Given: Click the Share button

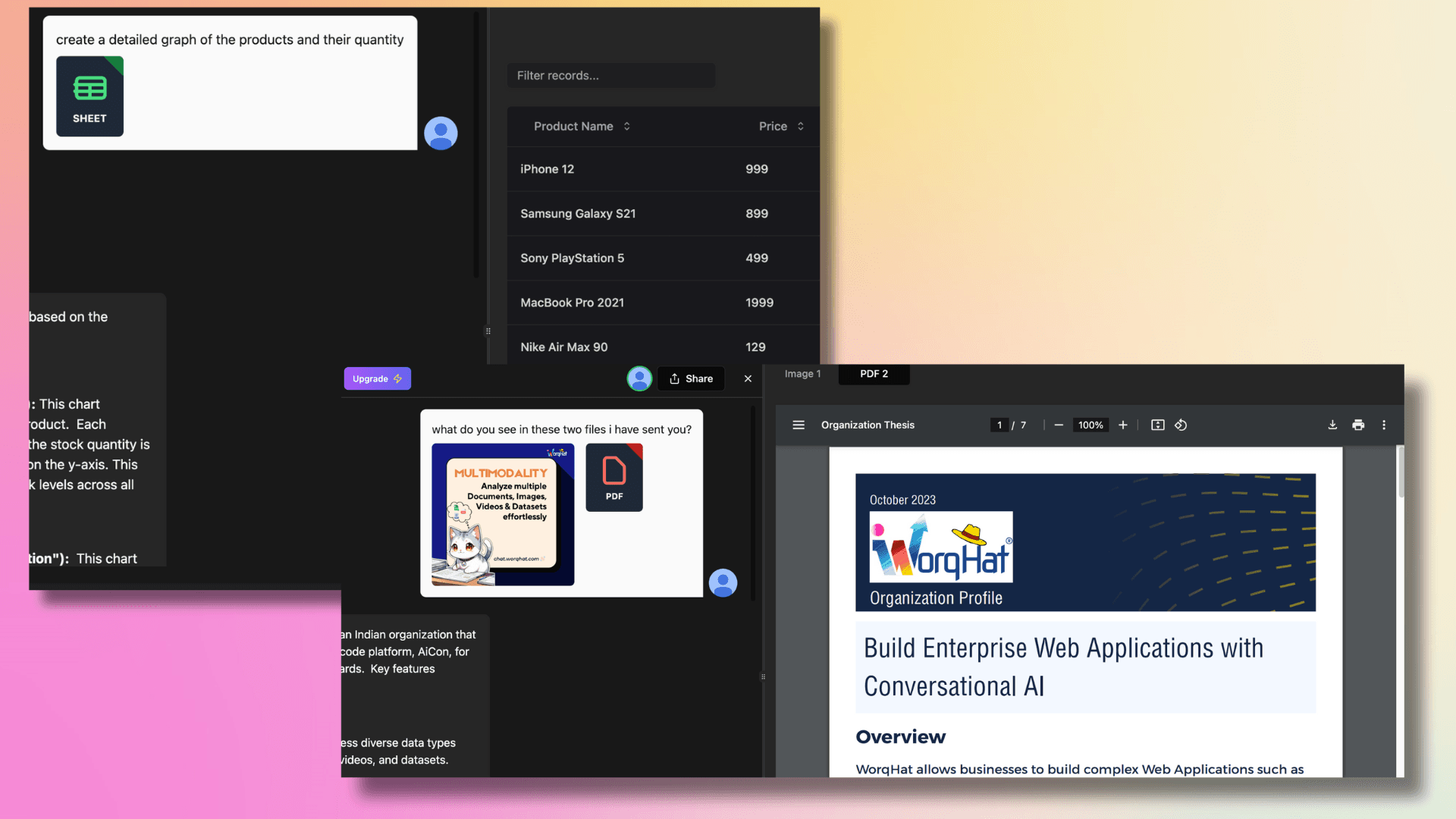Looking at the screenshot, I should 691,379.
